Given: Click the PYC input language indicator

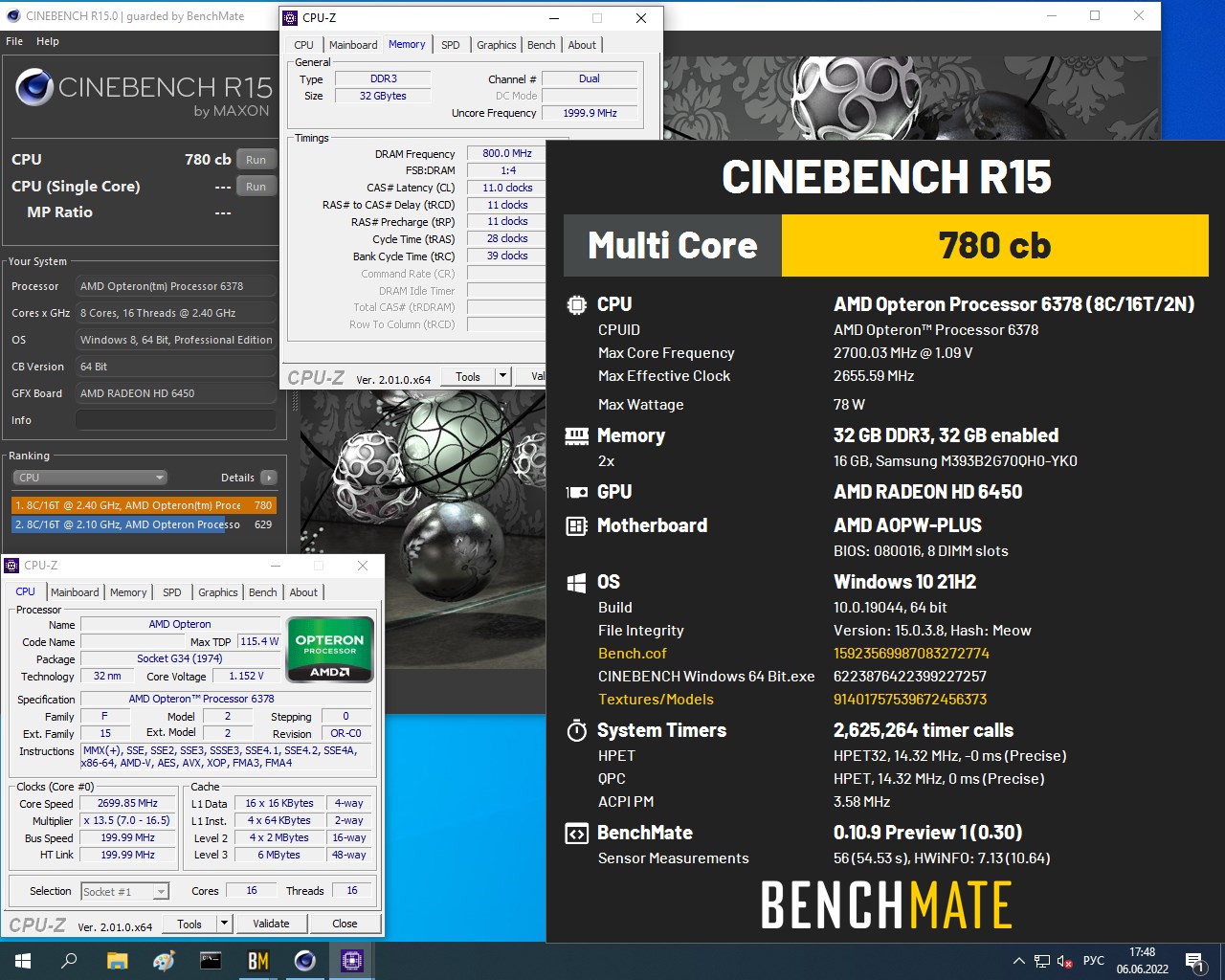Looking at the screenshot, I should click(x=1093, y=961).
